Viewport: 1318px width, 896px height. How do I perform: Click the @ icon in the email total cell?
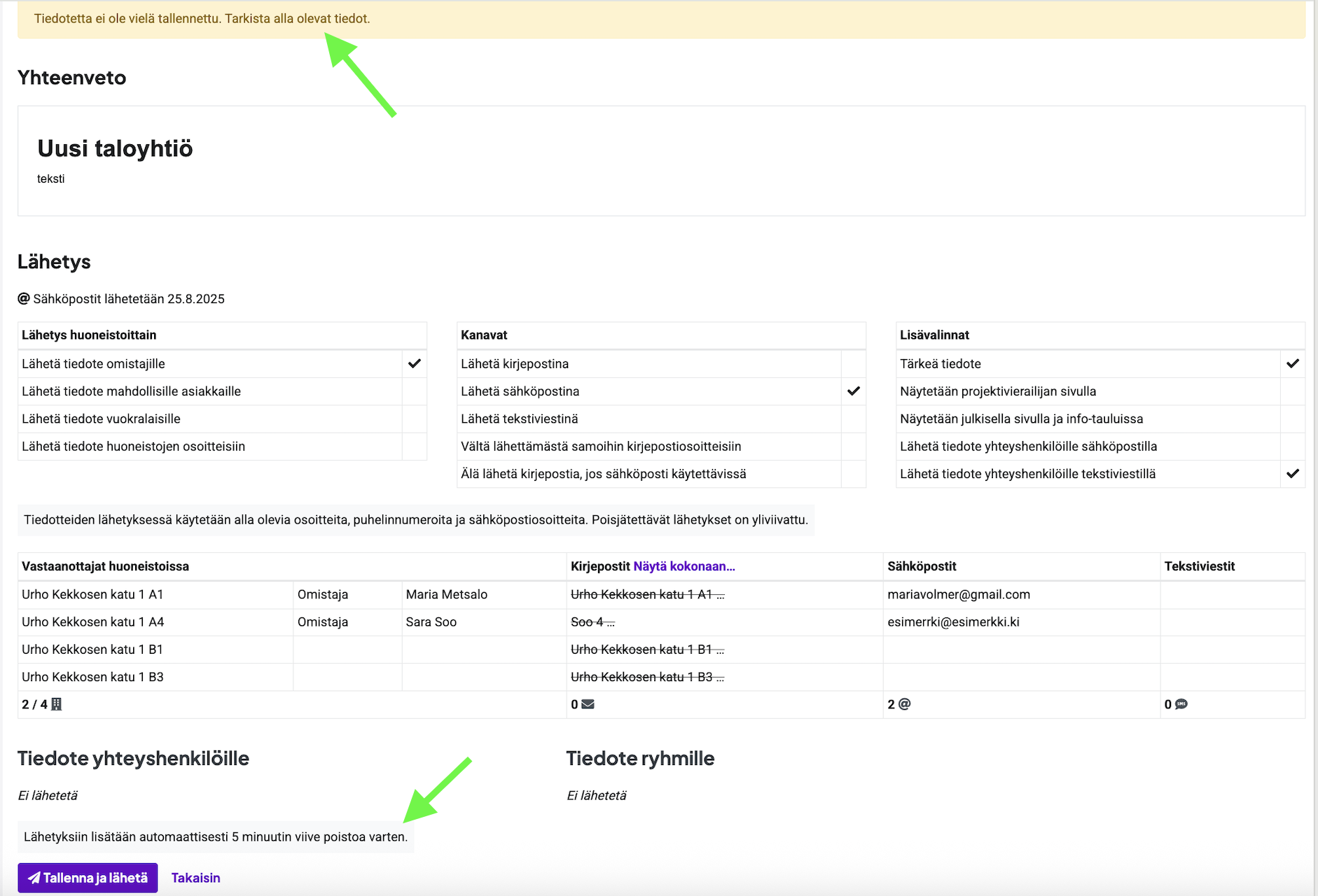tap(904, 704)
